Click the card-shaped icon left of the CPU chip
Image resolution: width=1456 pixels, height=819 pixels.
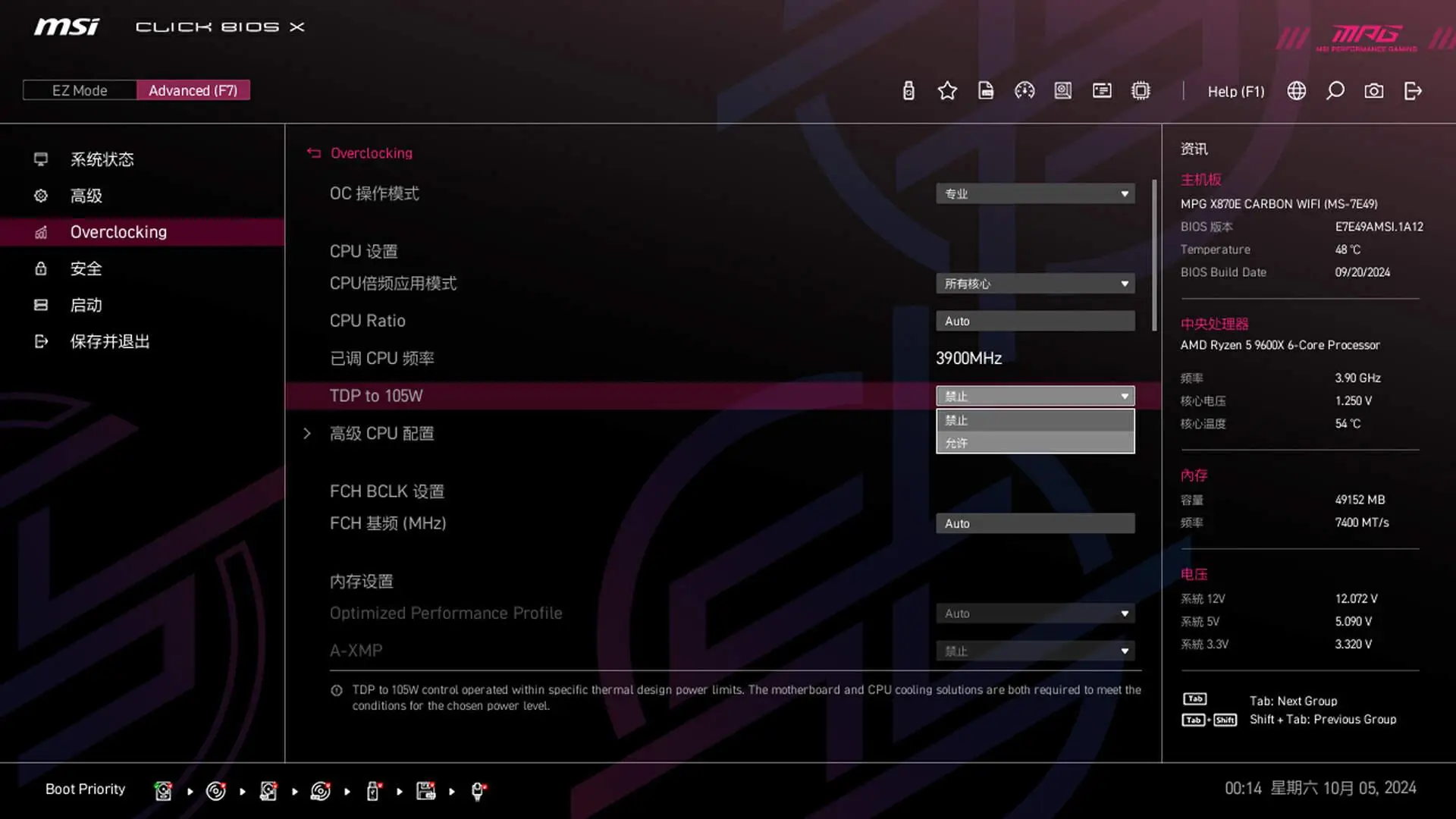tap(1102, 91)
